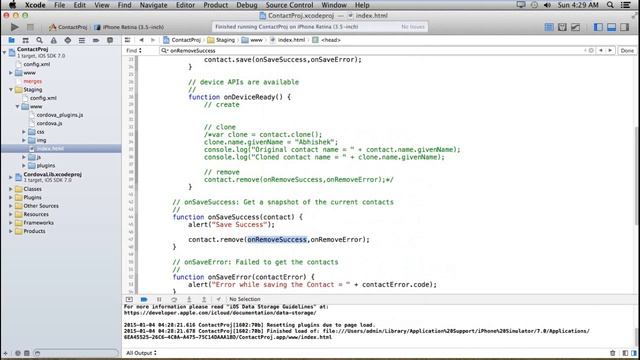Click the Staging jump bar segment

pos(221,40)
